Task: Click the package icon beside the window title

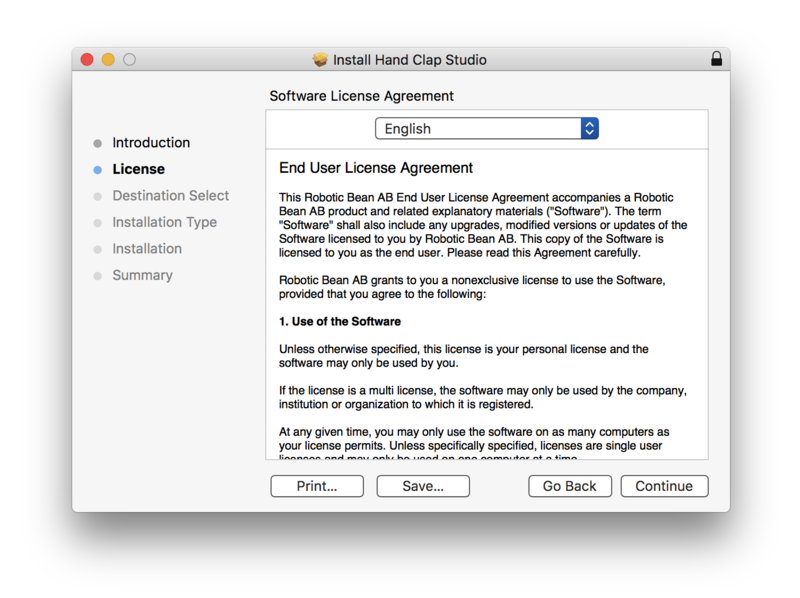Action: click(x=320, y=60)
